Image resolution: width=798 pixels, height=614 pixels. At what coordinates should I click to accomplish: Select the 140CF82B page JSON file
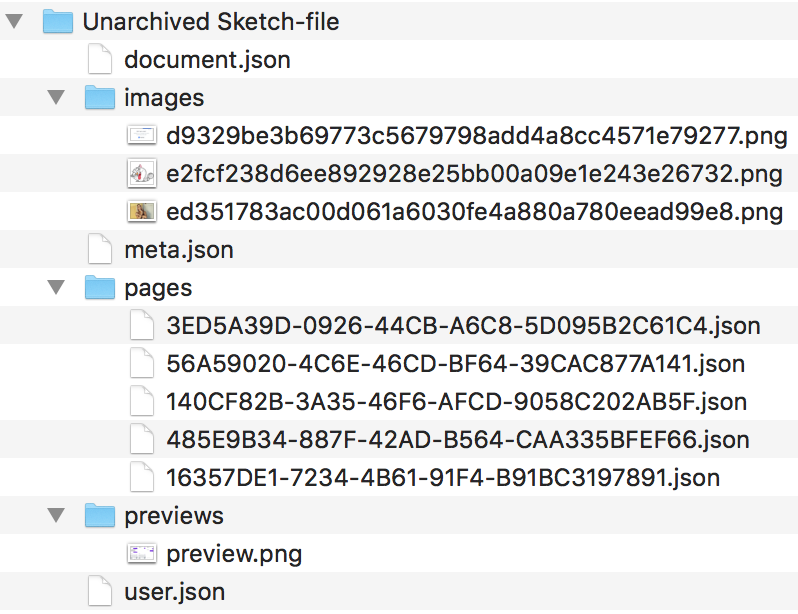(x=456, y=401)
